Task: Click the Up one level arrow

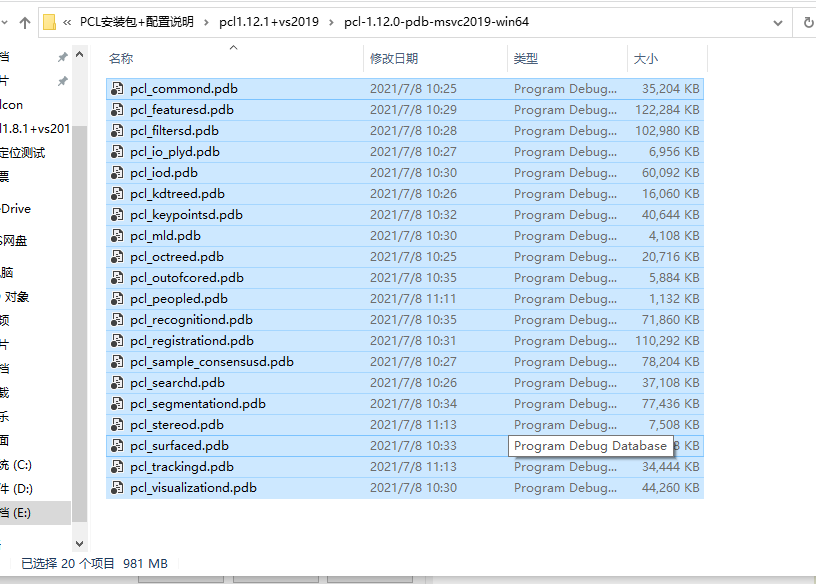Action: [x=24, y=22]
